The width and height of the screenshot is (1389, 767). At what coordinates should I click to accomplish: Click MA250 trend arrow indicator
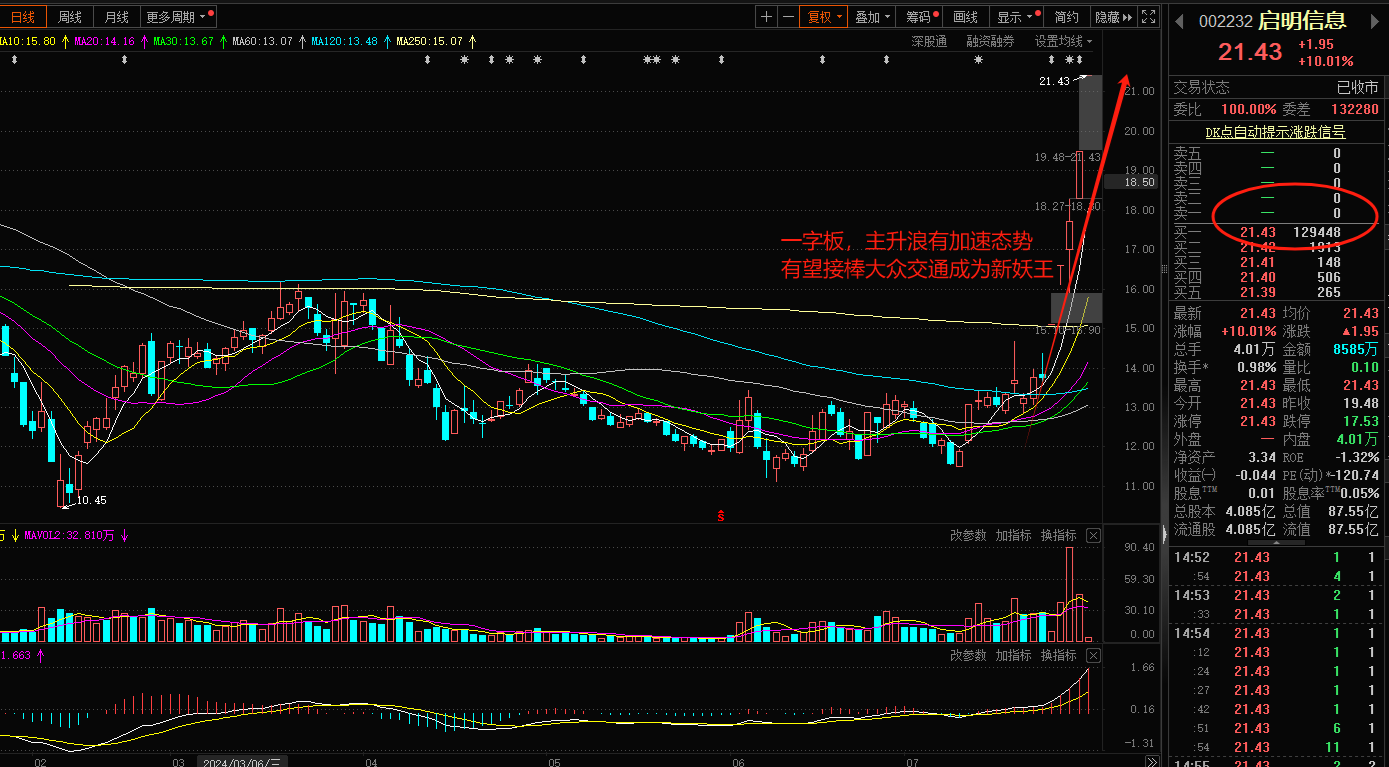(x=472, y=41)
